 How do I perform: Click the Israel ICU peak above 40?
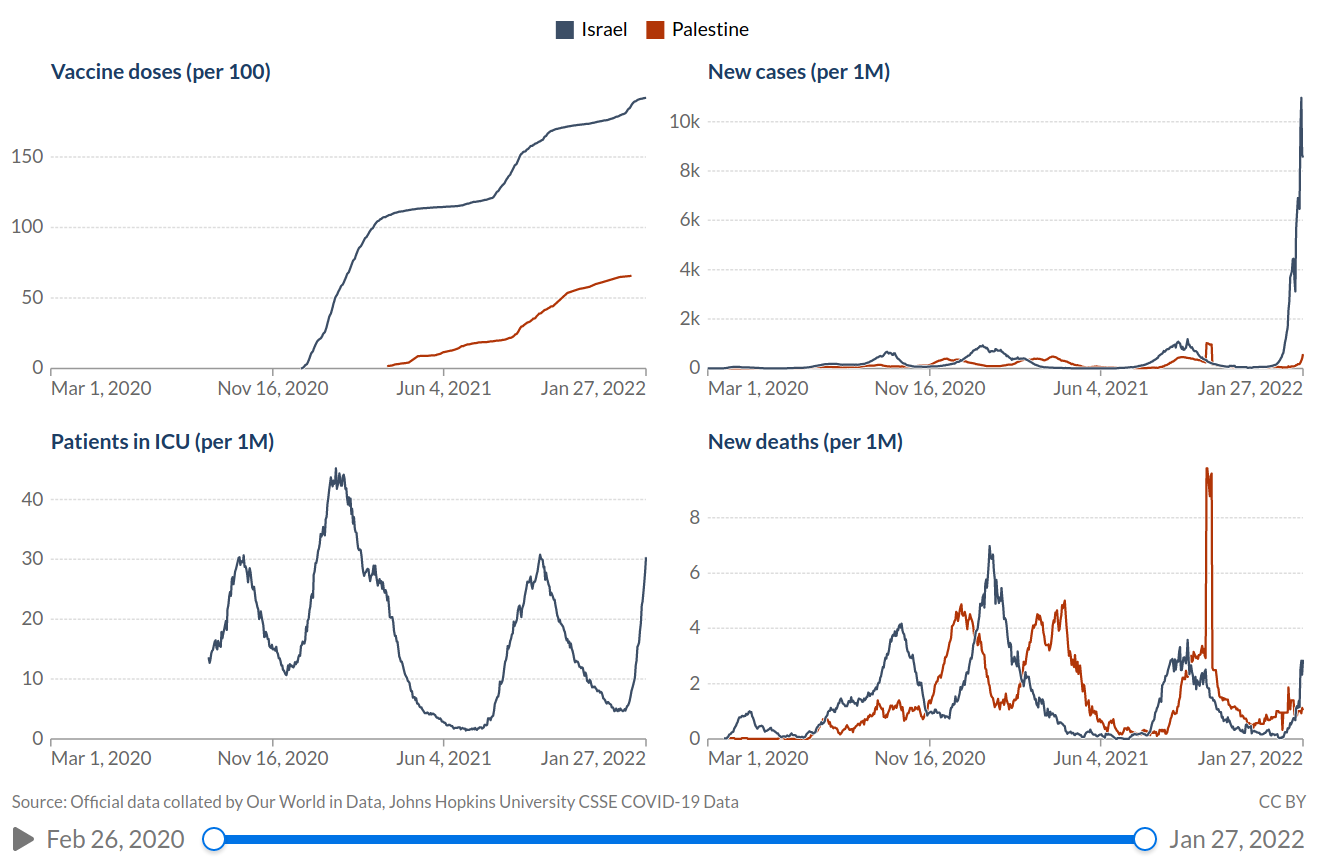[x=337, y=470]
